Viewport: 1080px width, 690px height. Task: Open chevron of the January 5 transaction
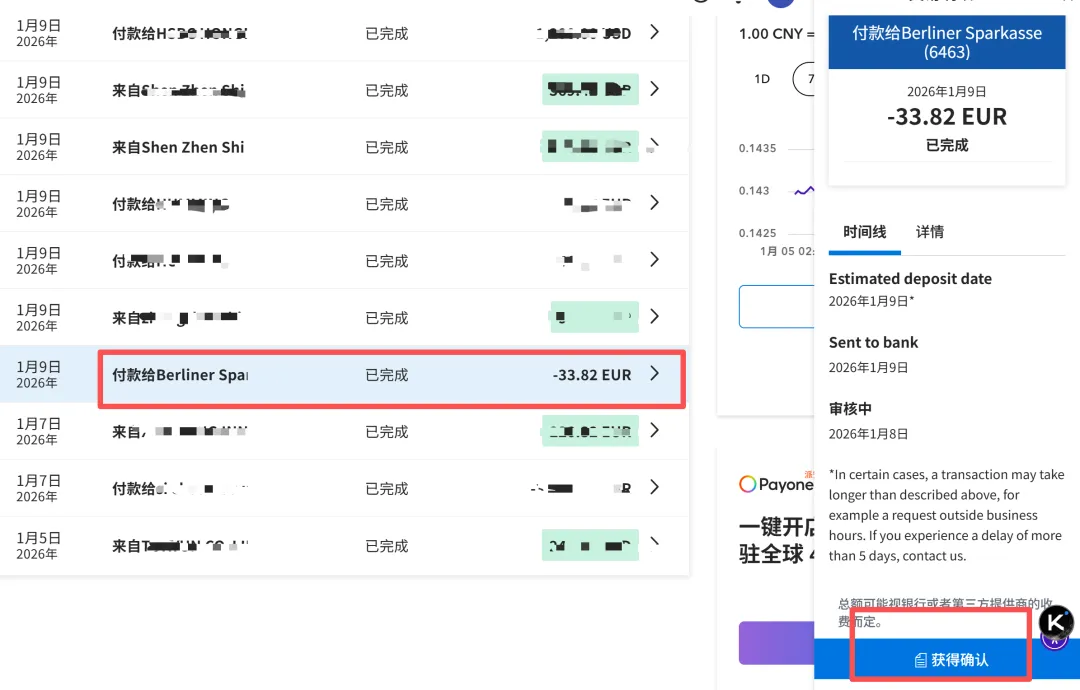point(654,544)
